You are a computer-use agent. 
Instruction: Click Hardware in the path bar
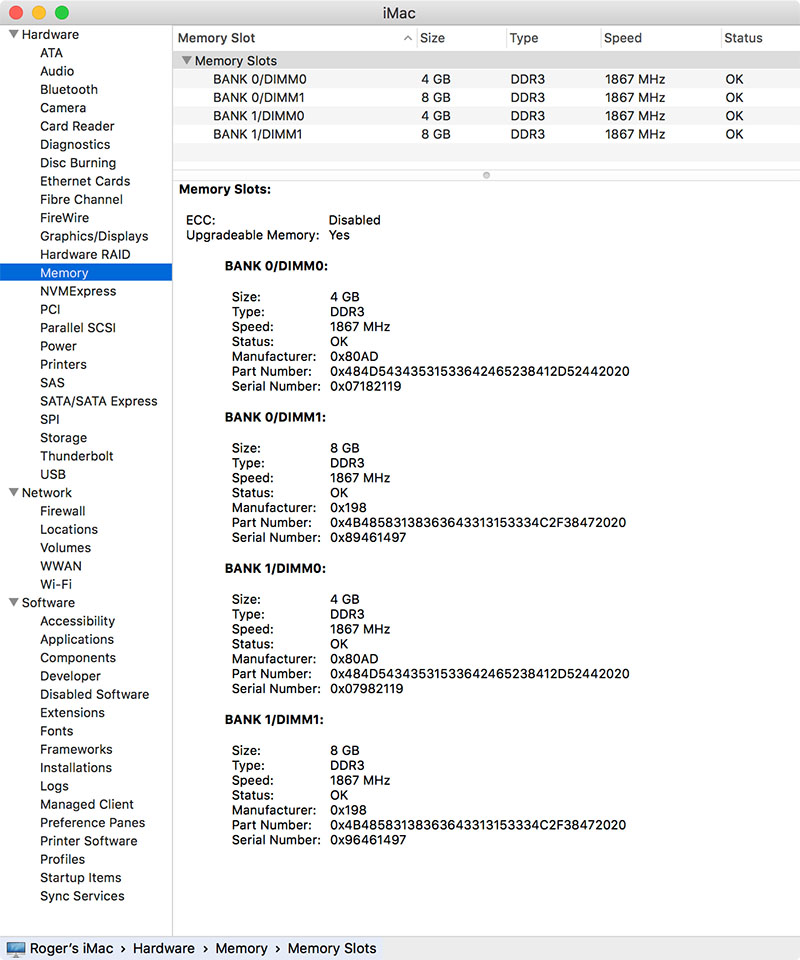click(x=163, y=948)
